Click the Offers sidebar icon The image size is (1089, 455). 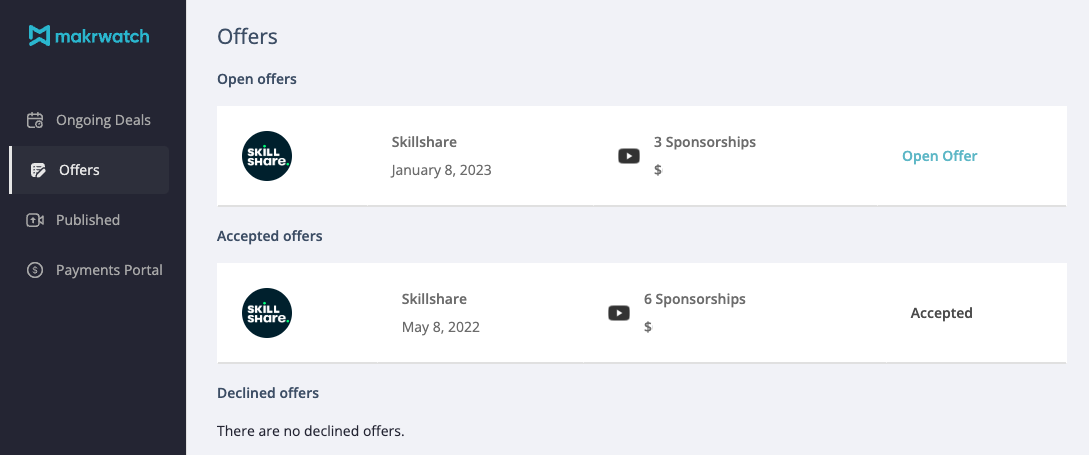pos(39,170)
